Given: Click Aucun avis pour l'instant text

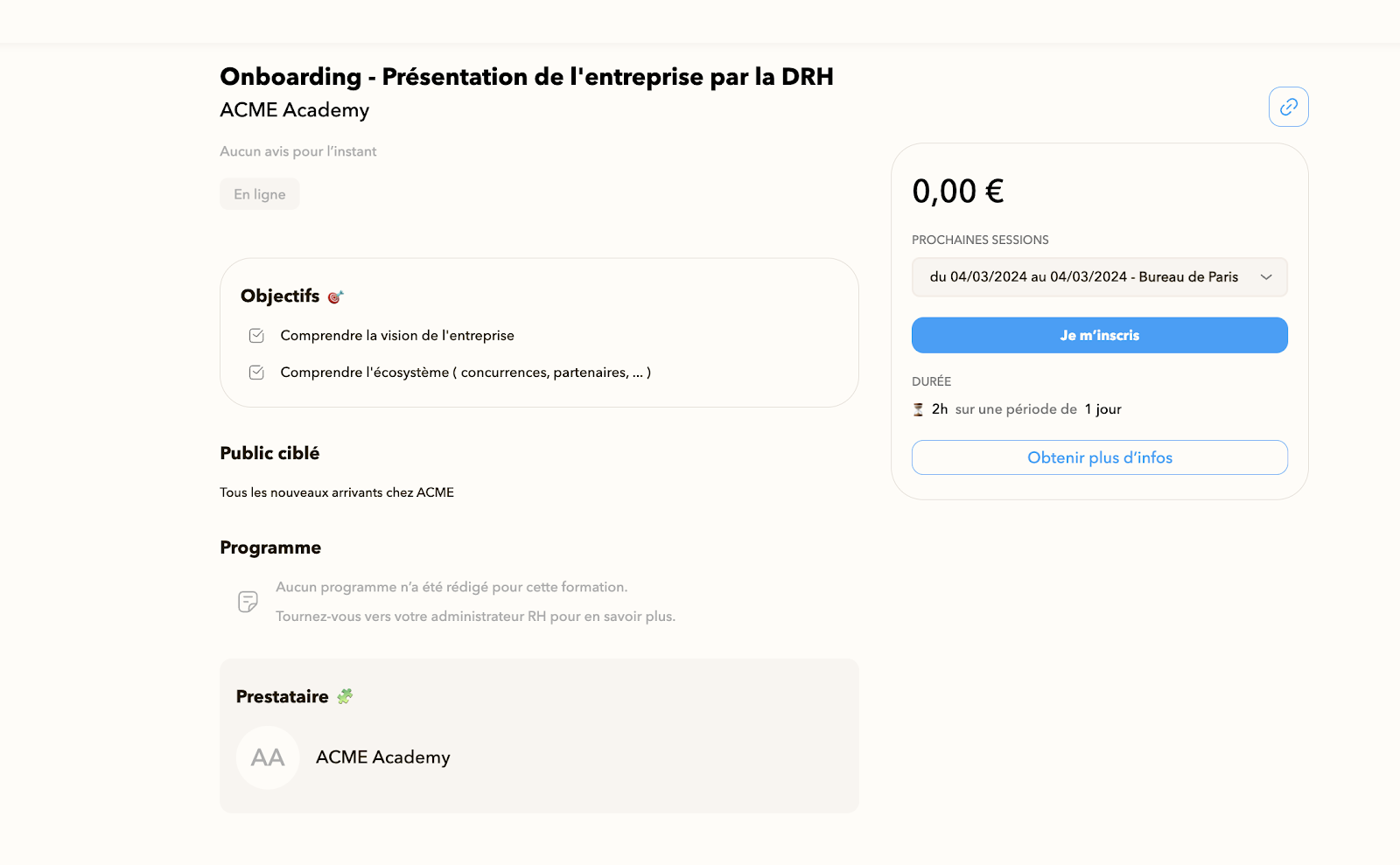Looking at the screenshot, I should [298, 151].
